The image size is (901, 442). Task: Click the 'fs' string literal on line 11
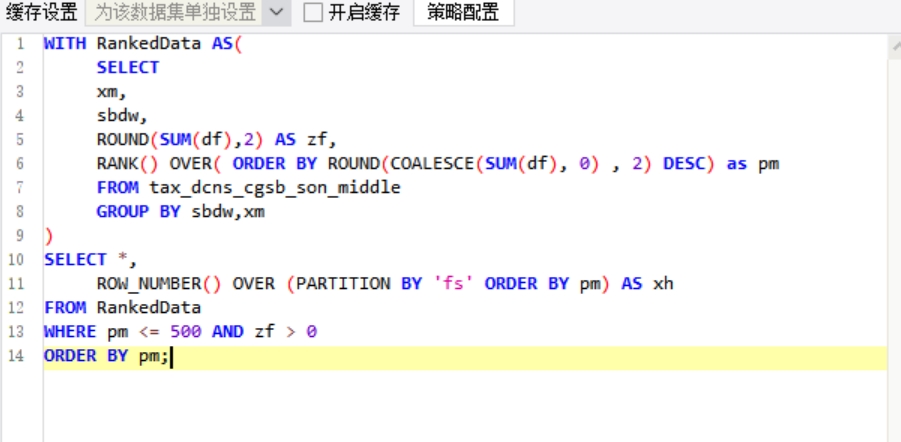point(453,284)
